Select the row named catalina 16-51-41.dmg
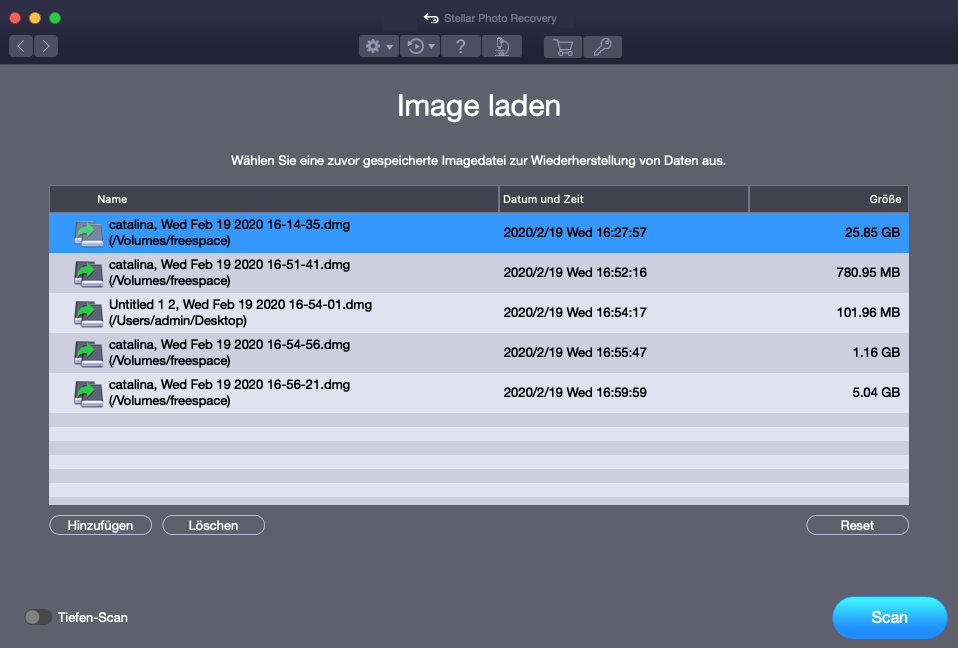 (x=479, y=272)
